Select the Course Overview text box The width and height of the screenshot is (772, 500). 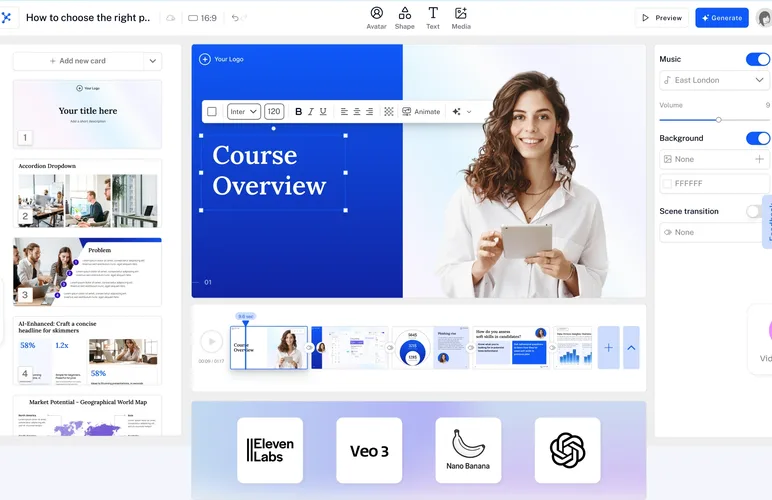pos(273,173)
